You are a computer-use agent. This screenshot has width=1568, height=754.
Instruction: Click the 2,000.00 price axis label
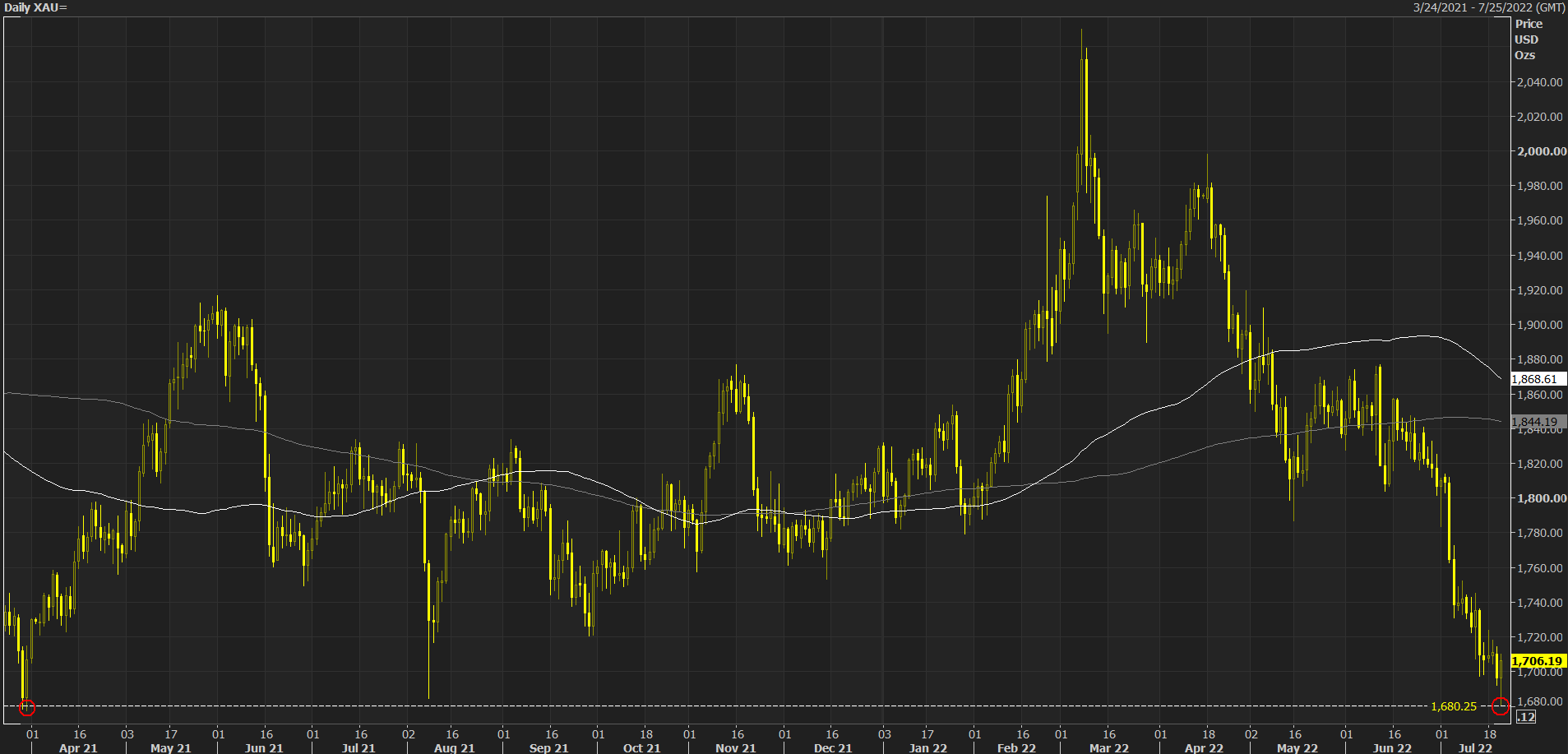tap(1542, 151)
